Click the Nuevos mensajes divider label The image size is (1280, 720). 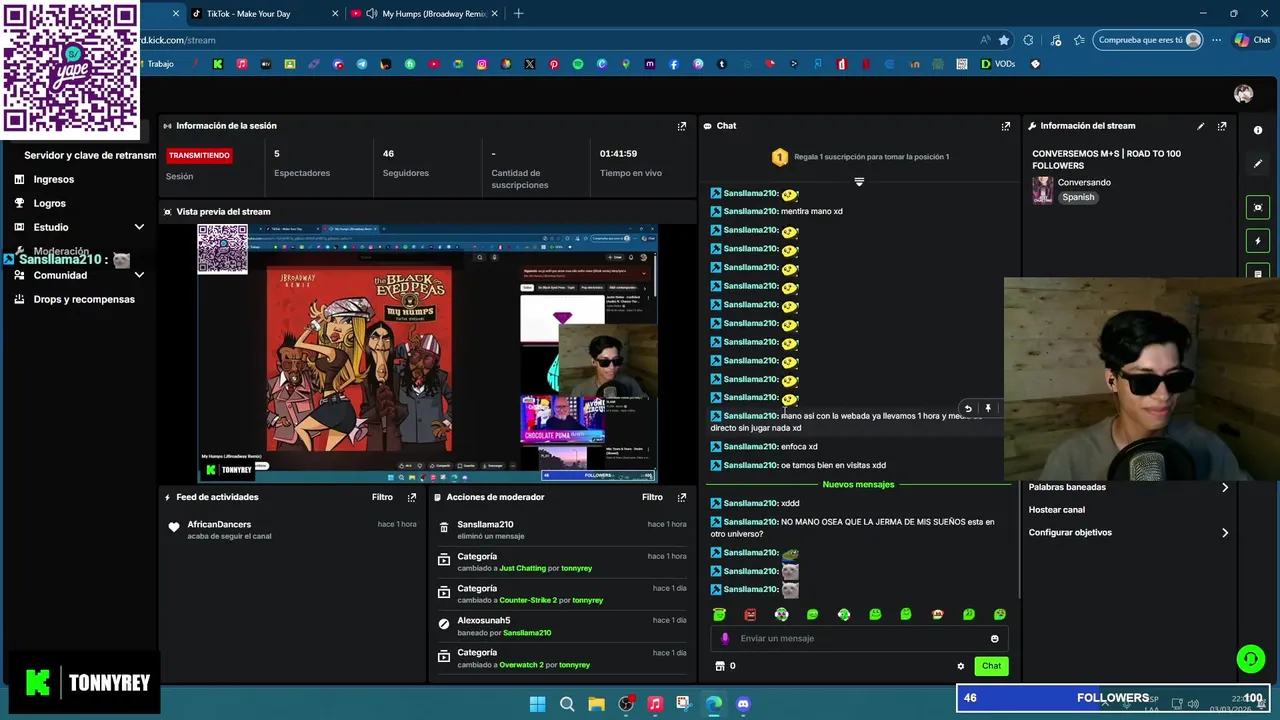point(858,484)
